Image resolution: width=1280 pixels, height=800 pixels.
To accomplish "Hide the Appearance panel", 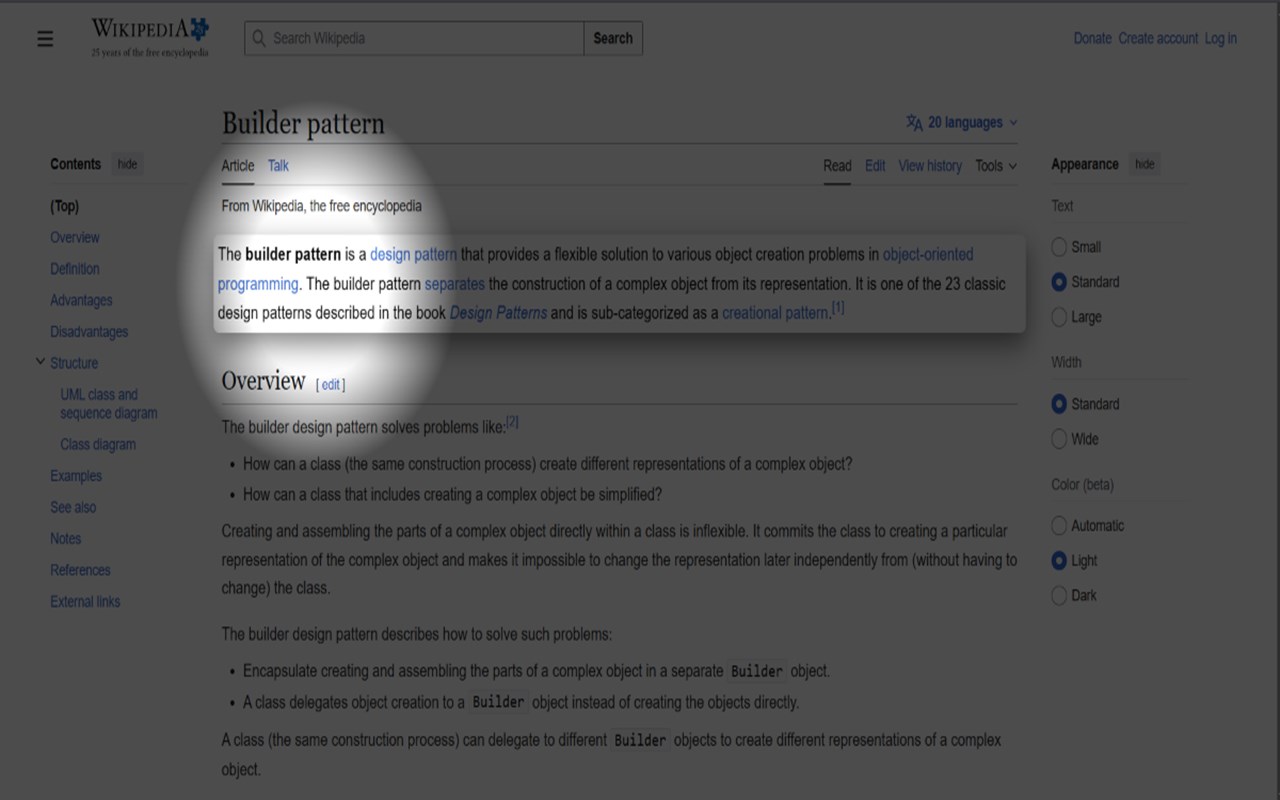I will [x=1144, y=165].
